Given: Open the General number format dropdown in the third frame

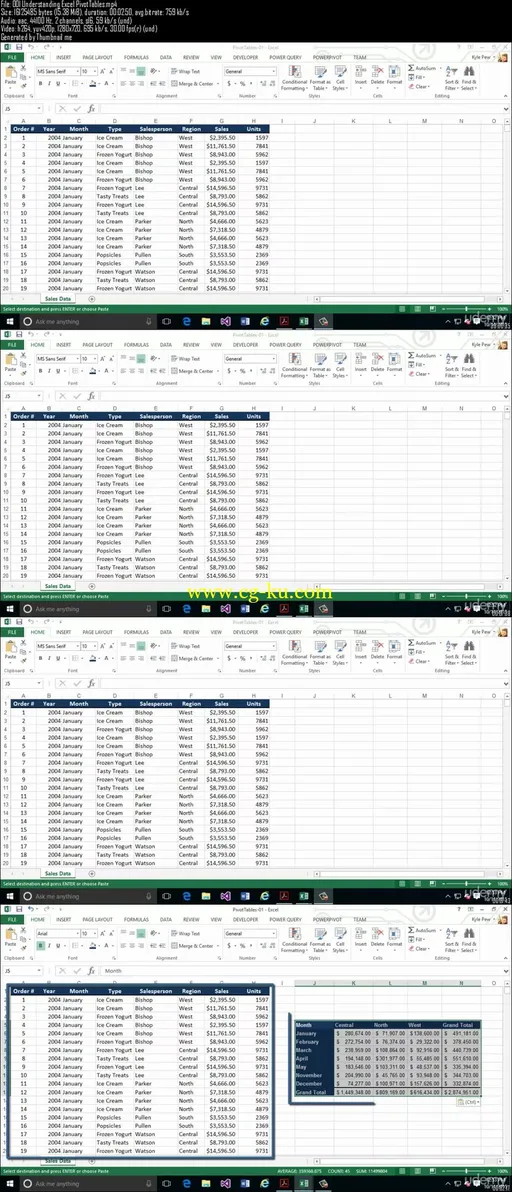Looking at the screenshot, I should coord(273,645).
